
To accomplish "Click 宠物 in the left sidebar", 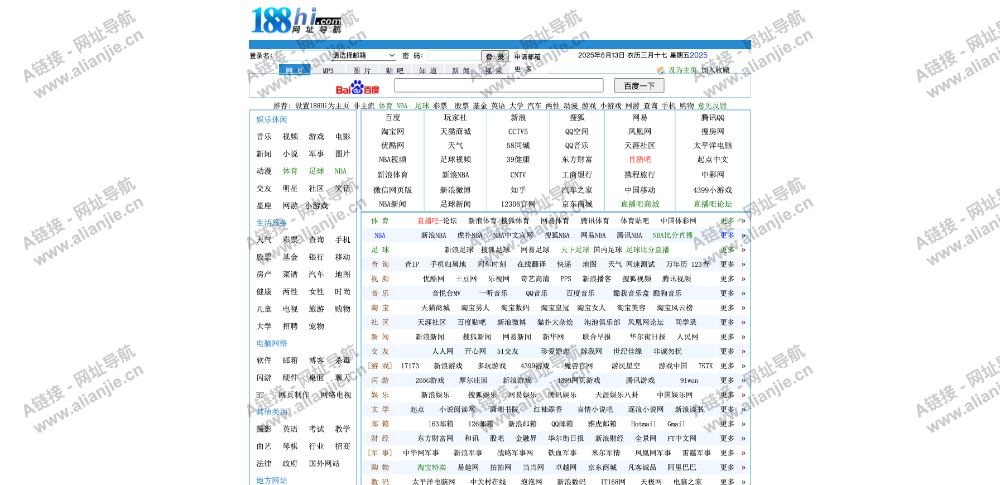I will click(316, 326).
